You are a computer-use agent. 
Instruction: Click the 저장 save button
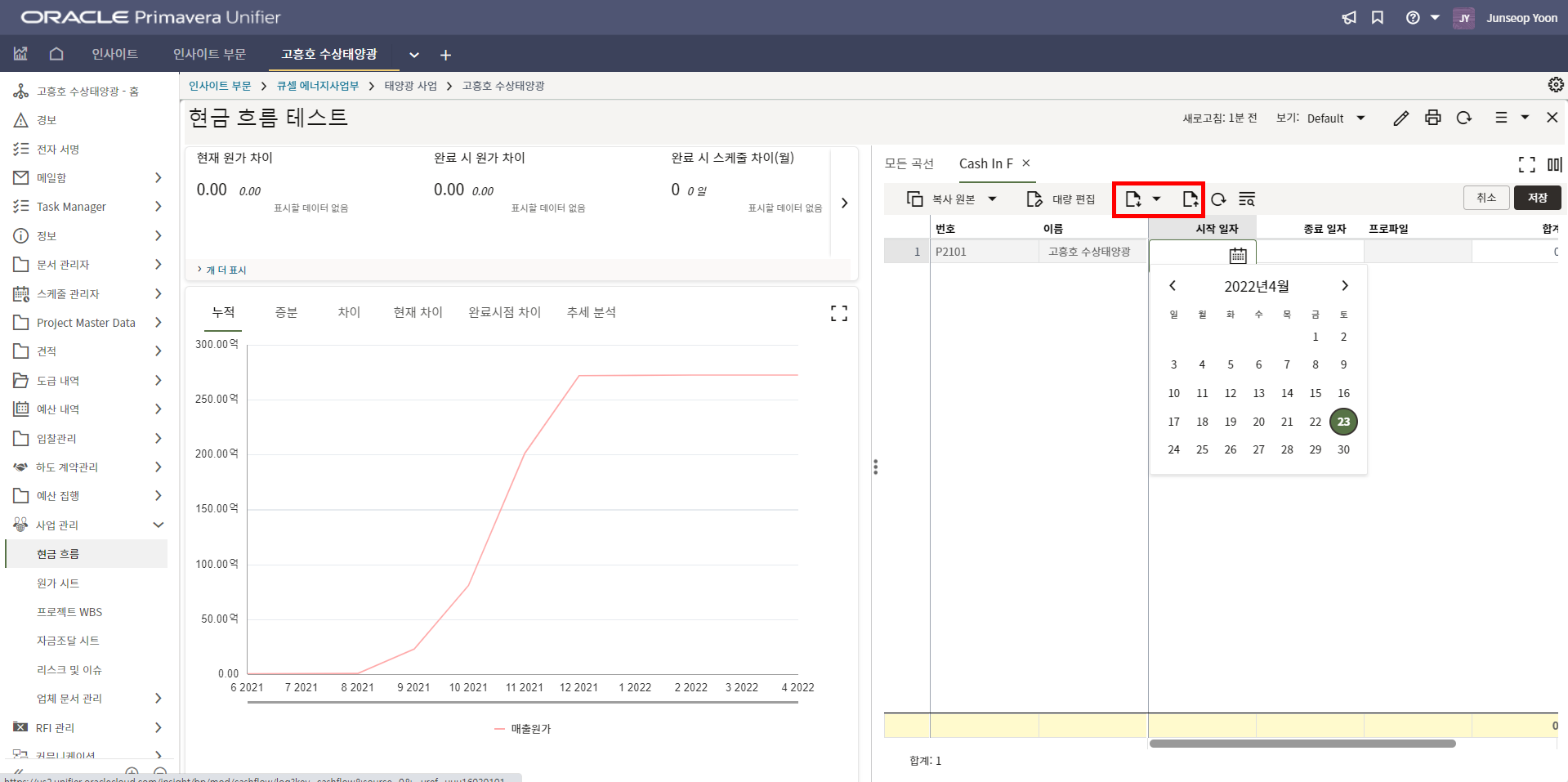(x=1537, y=198)
